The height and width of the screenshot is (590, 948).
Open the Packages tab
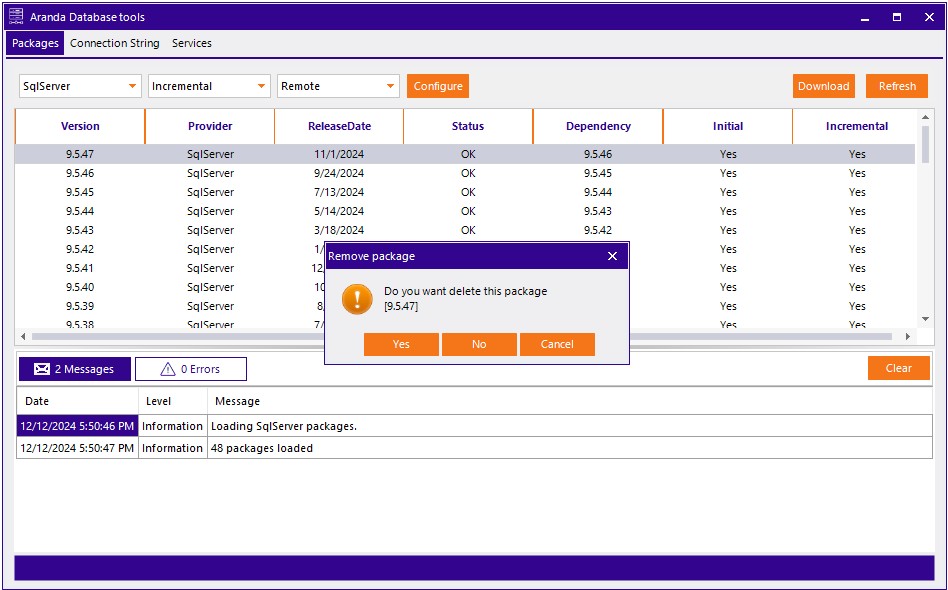pos(35,43)
